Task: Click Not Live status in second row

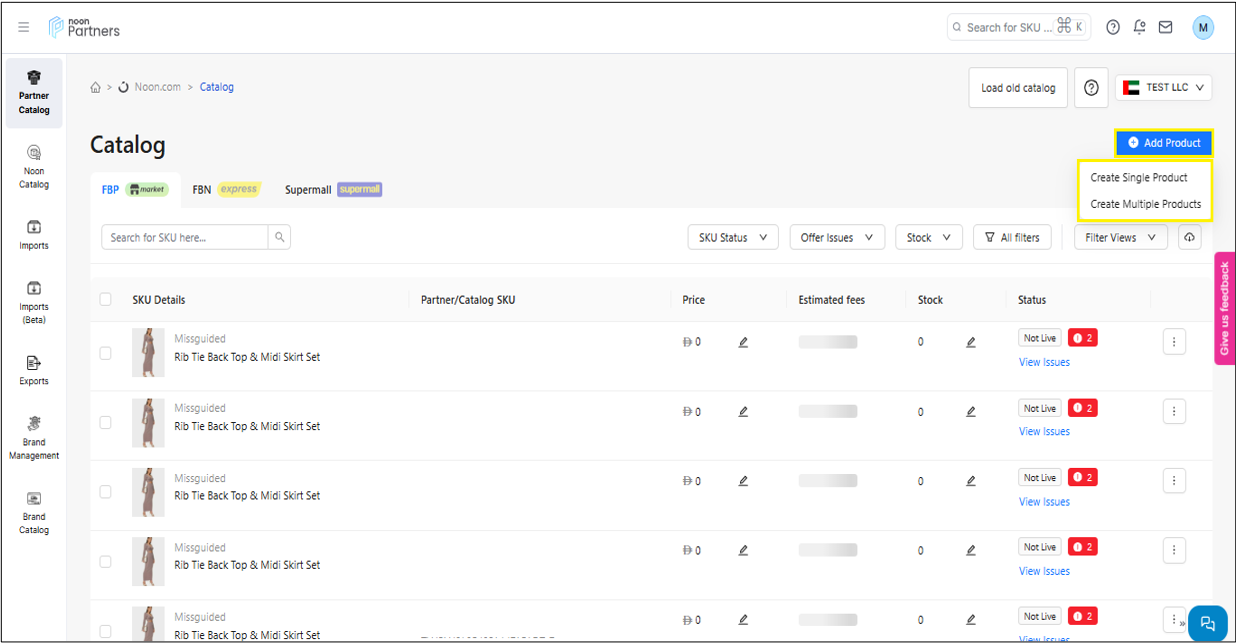Action: (1040, 408)
